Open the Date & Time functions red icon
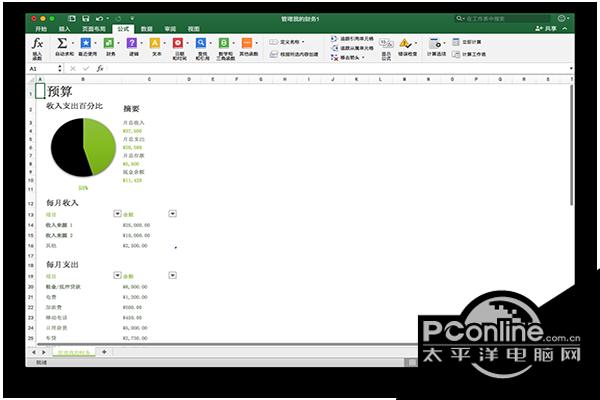The image size is (600, 400). [x=178, y=43]
